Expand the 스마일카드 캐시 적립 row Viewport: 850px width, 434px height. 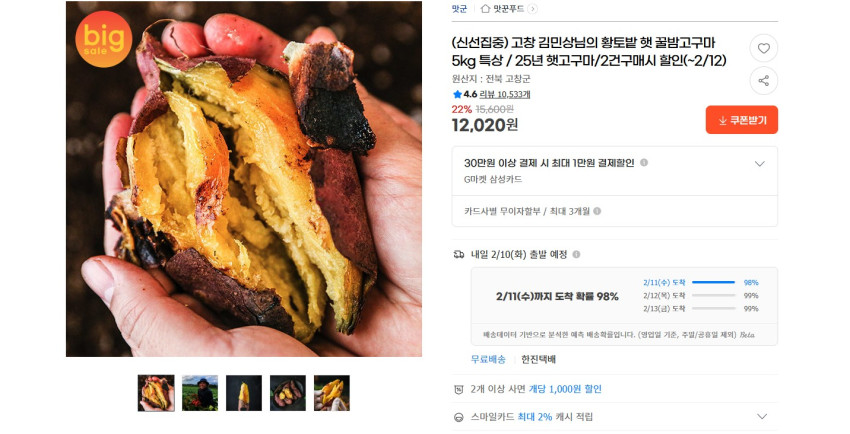coord(762,417)
